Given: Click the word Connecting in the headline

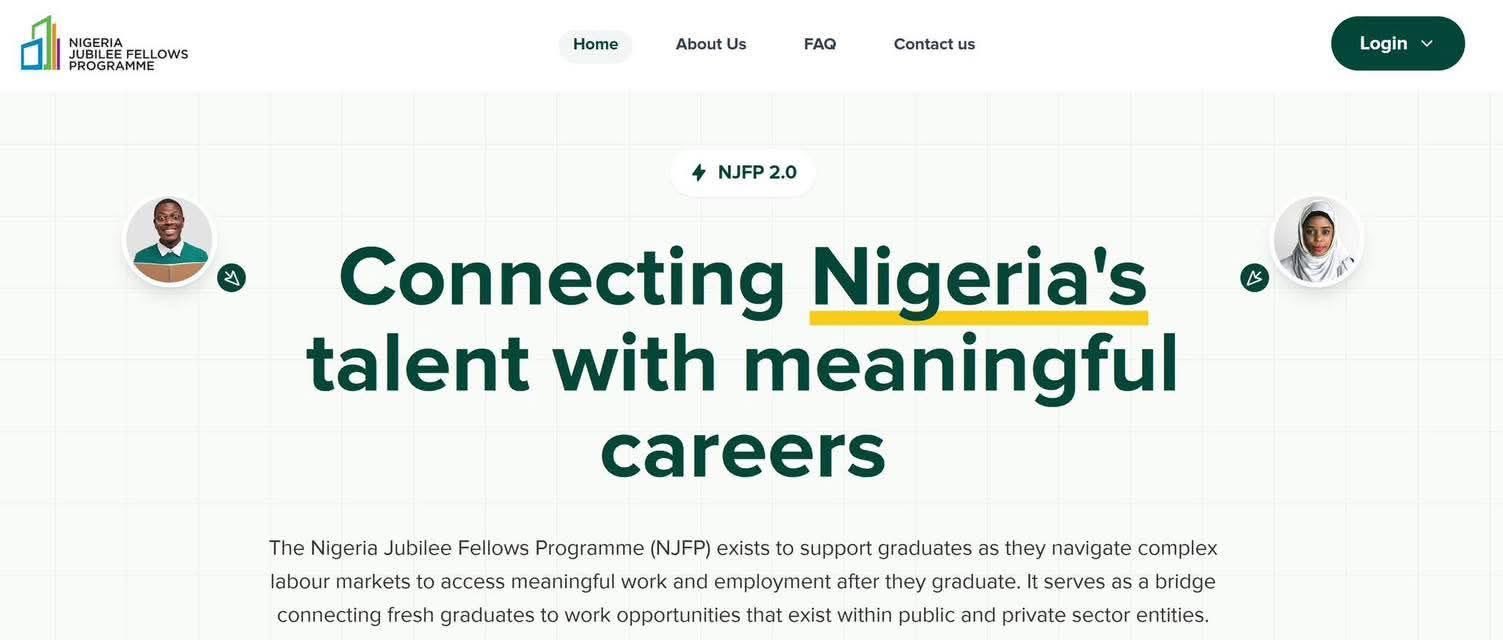Looking at the screenshot, I should [562, 277].
